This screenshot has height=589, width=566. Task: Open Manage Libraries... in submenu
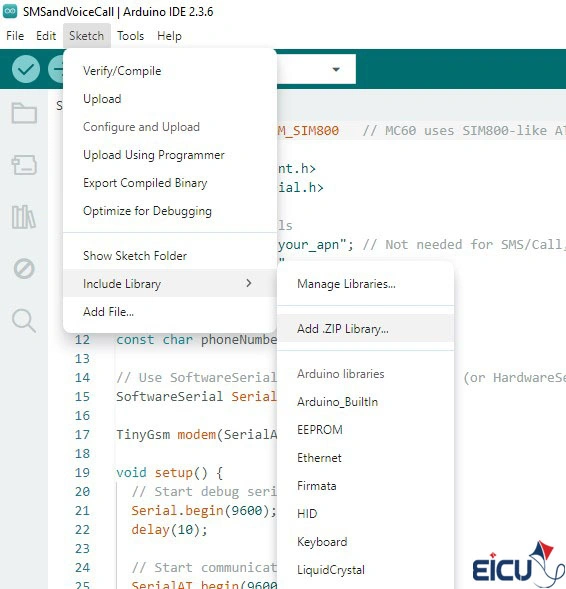click(365, 284)
